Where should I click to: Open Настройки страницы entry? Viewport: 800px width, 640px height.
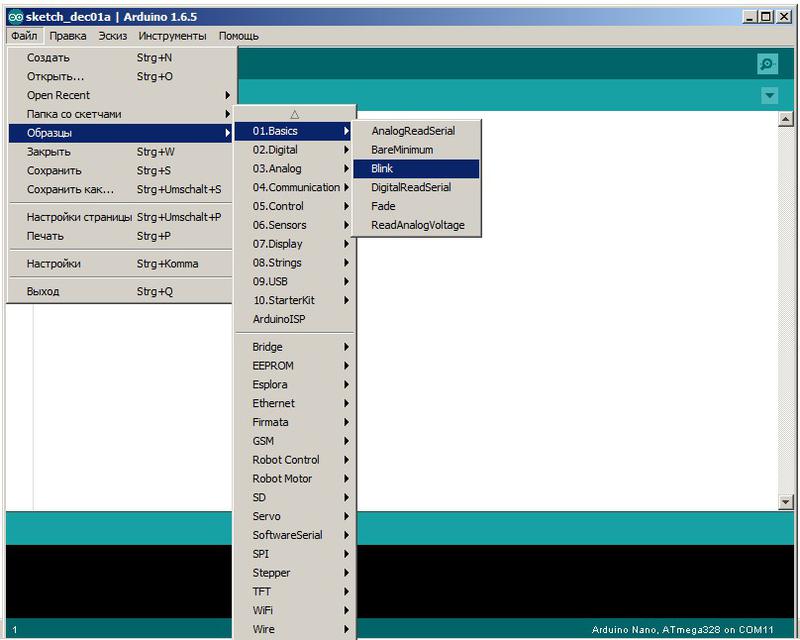pyautogui.click(x=120, y=217)
